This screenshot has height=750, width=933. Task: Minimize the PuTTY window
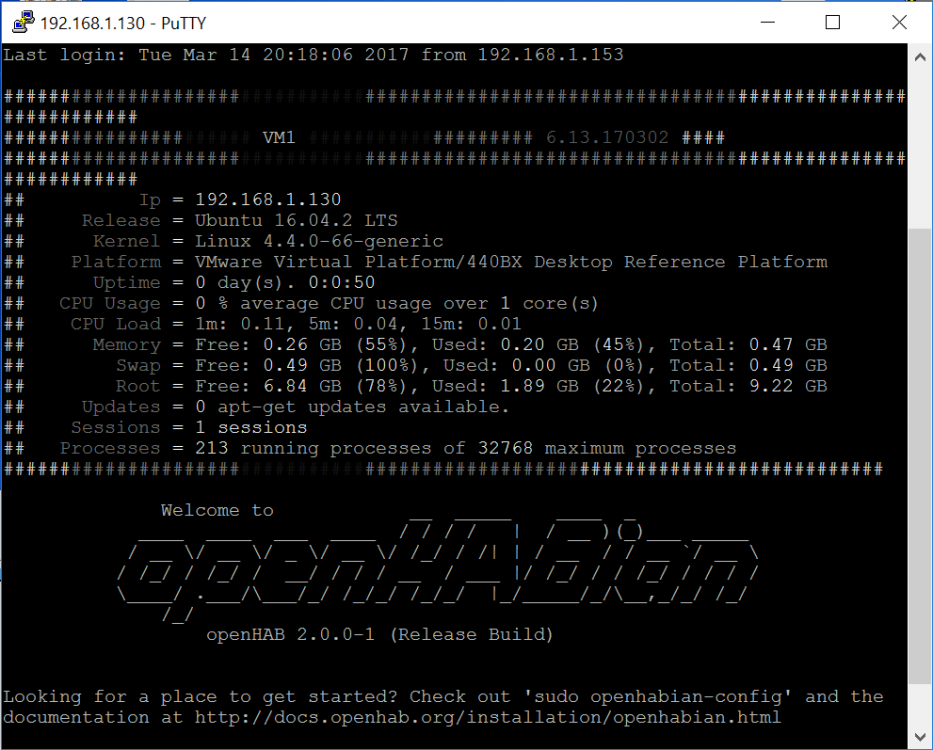click(x=768, y=22)
